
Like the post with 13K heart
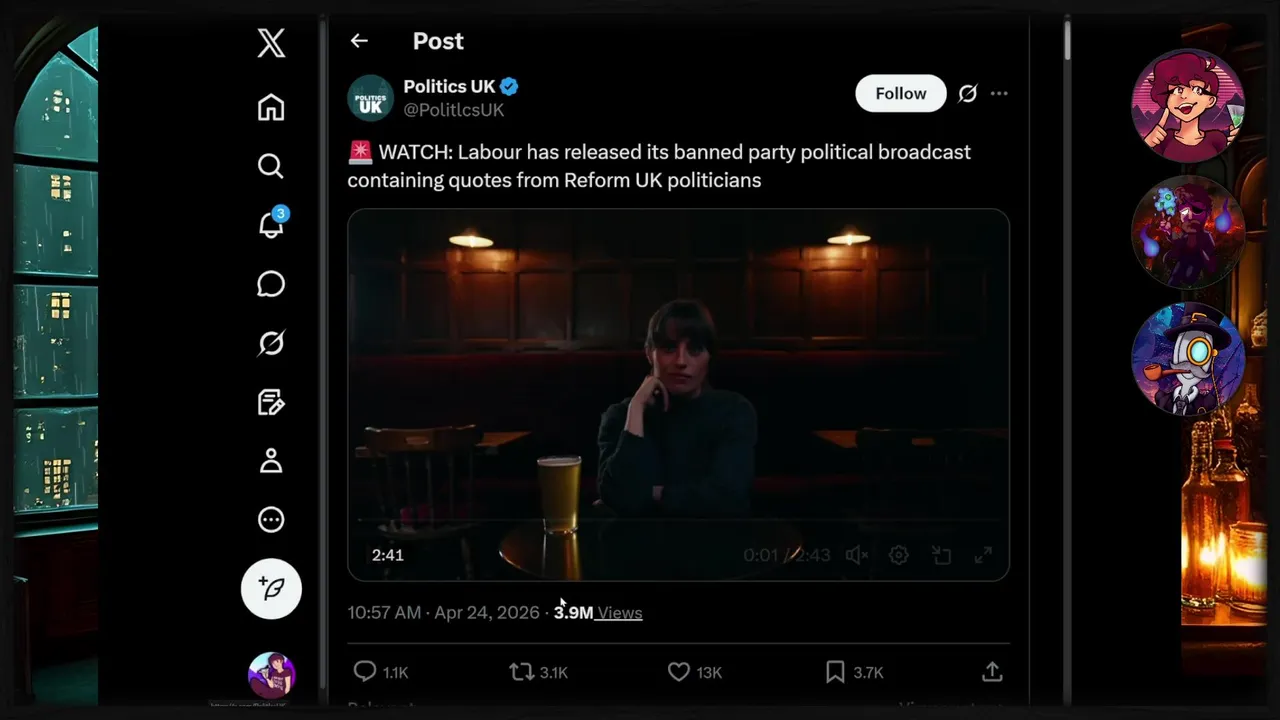pos(694,672)
